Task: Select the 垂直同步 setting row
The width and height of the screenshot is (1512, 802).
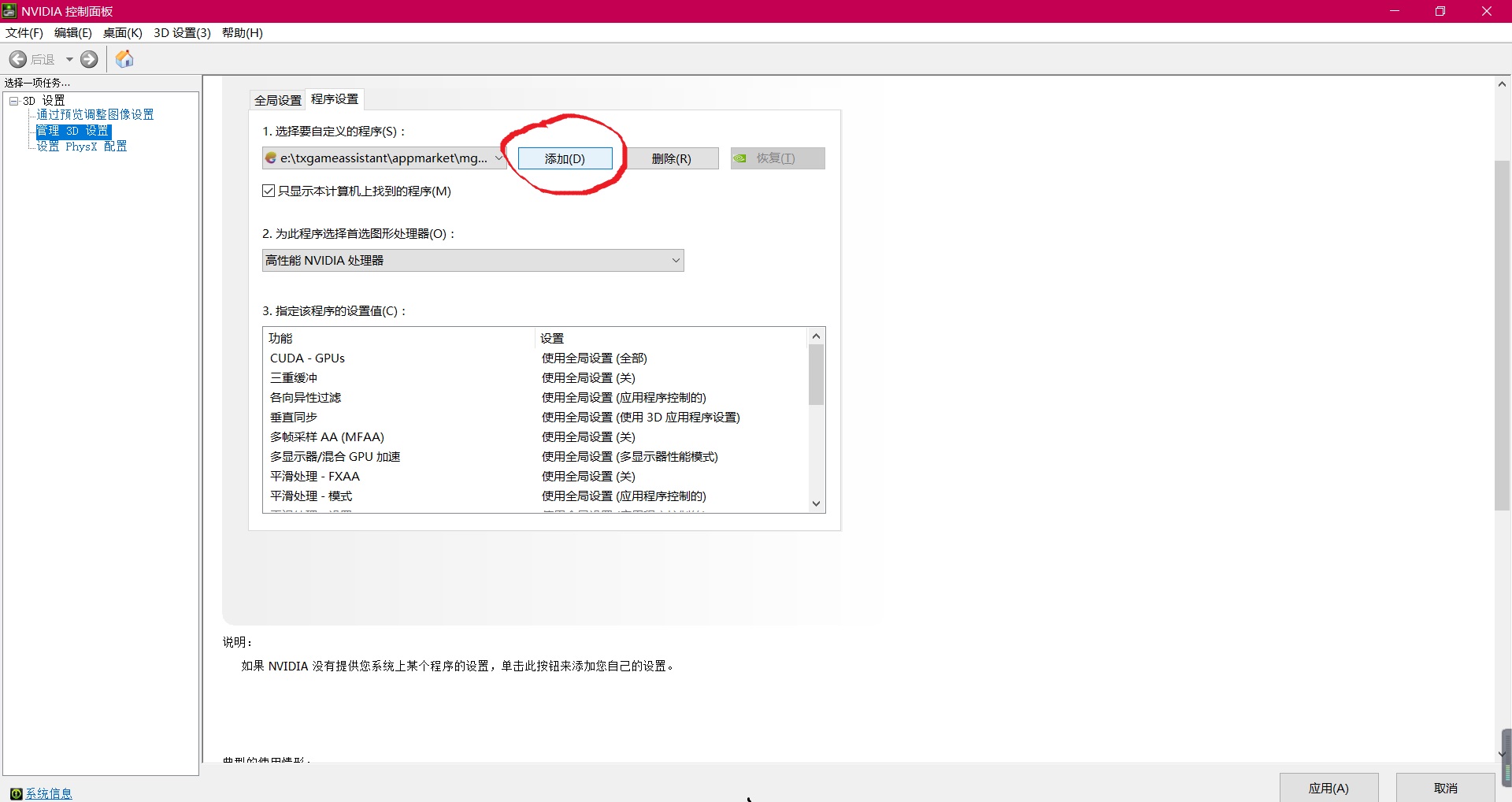Action: point(535,418)
